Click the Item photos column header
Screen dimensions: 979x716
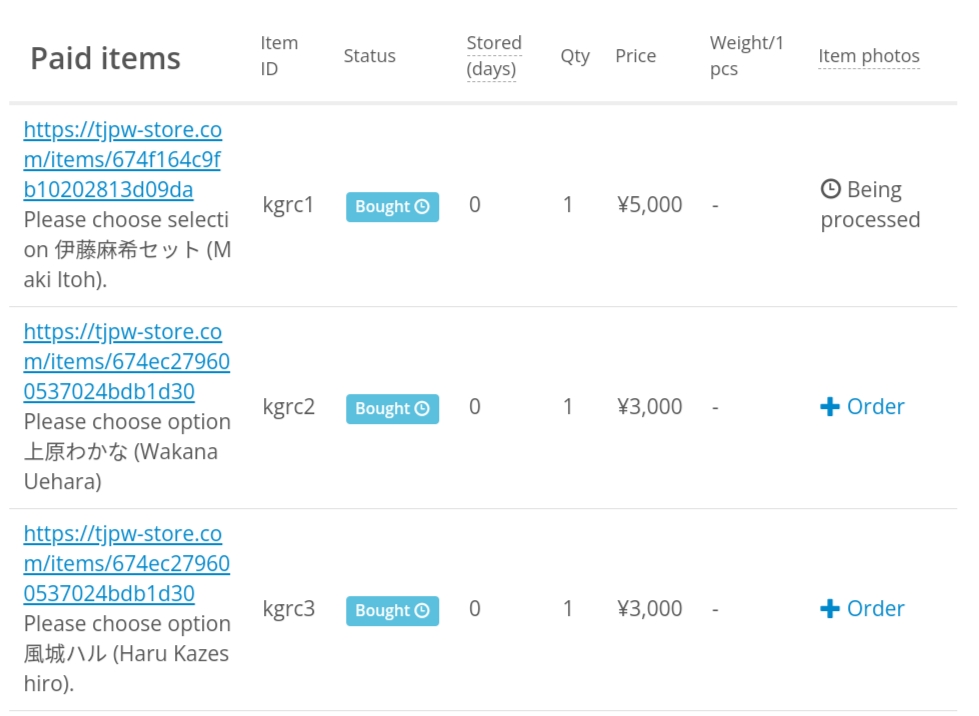[x=868, y=56]
